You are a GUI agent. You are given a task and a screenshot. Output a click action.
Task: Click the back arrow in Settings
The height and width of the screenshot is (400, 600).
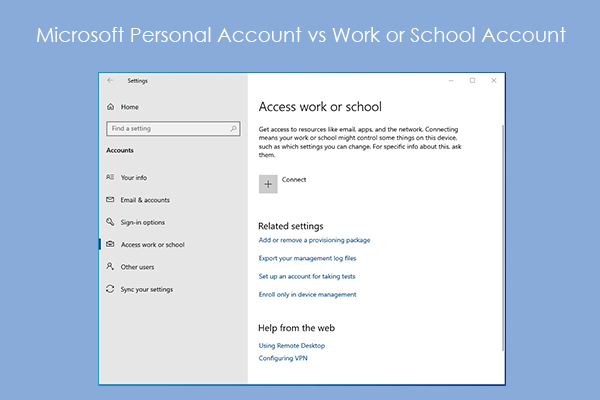[x=110, y=80]
